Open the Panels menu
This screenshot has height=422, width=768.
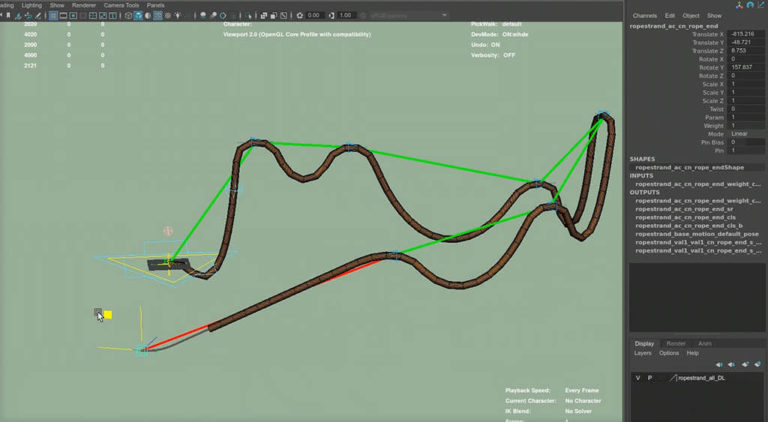pyautogui.click(x=155, y=5)
